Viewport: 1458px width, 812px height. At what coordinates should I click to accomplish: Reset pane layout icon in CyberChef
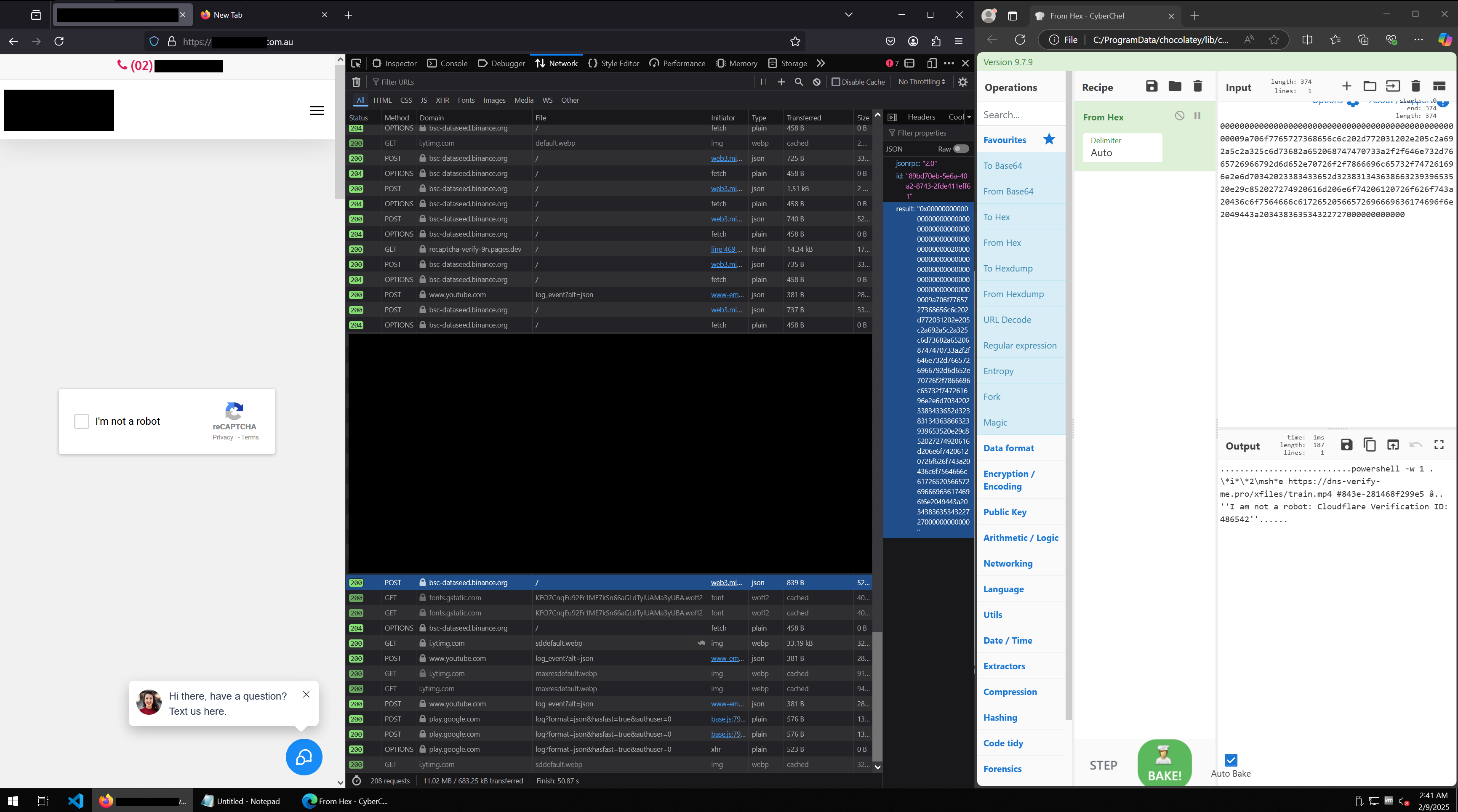(x=1439, y=86)
